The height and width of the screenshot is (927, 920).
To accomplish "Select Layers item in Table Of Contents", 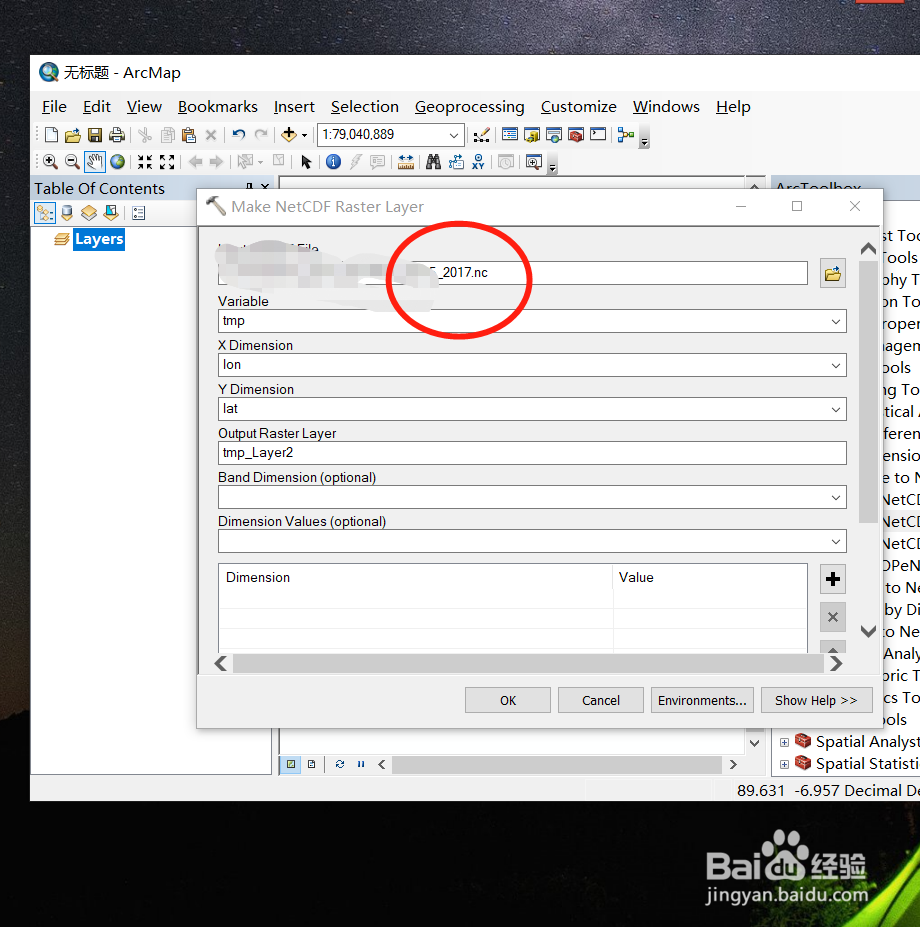I will click(x=99, y=239).
